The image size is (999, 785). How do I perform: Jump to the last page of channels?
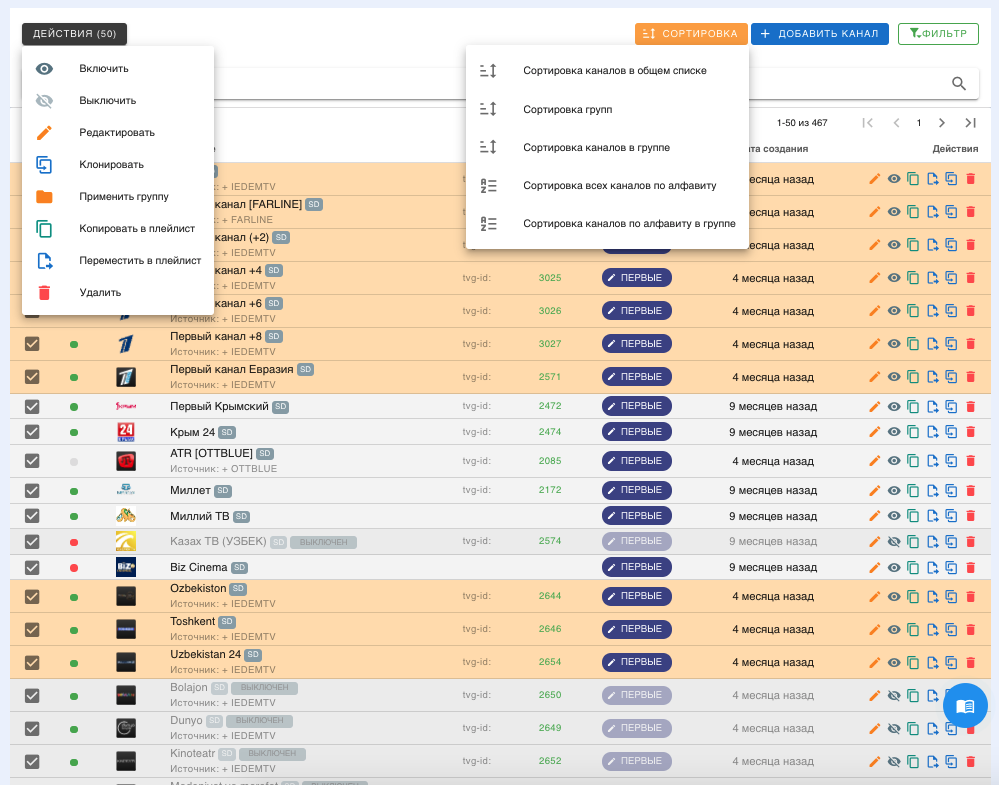pos(970,123)
